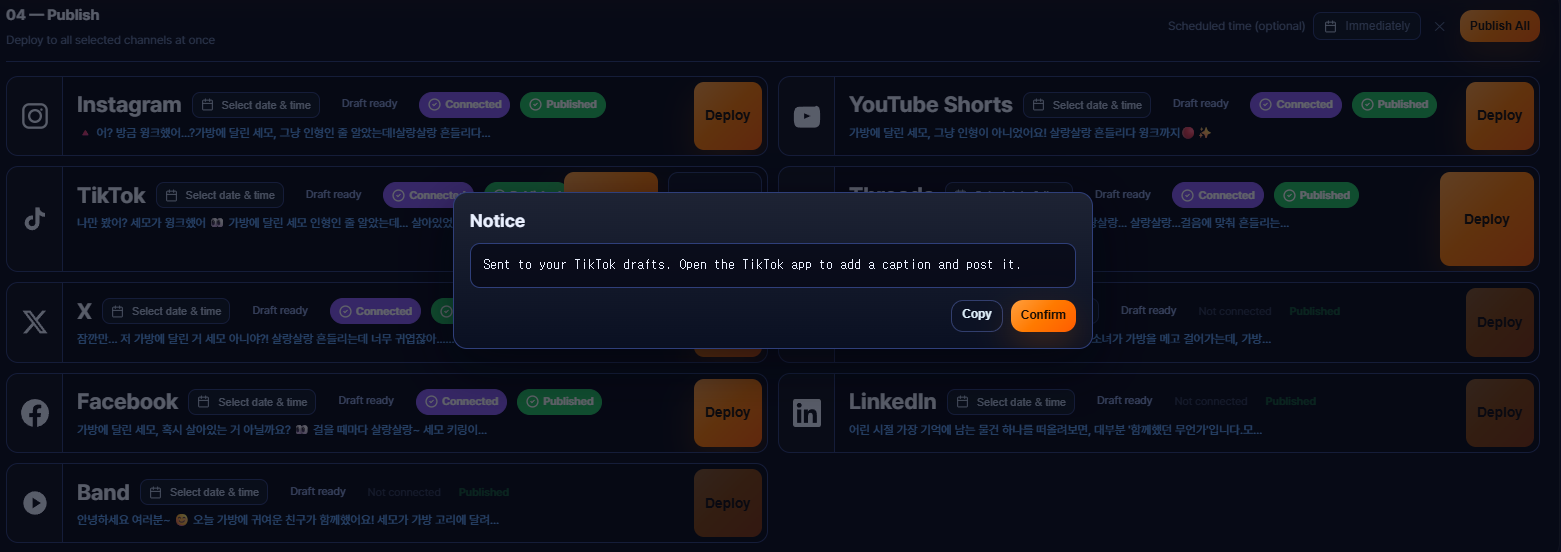Click Threads Published status badge
Image resolution: width=1561 pixels, height=552 pixels.
(1316, 195)
